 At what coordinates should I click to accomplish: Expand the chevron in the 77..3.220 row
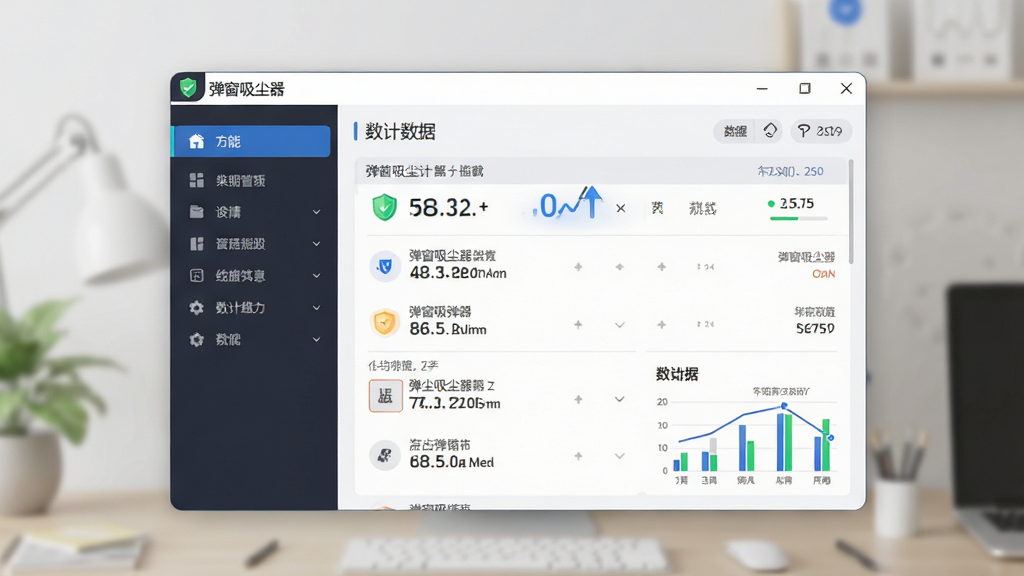coord(620,399)
